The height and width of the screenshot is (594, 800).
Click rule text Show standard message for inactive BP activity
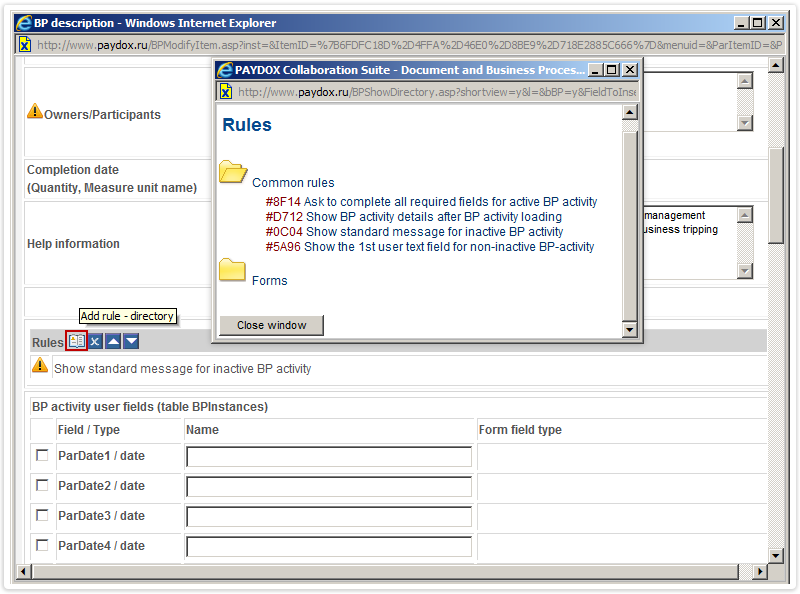[x=183, y=369]
